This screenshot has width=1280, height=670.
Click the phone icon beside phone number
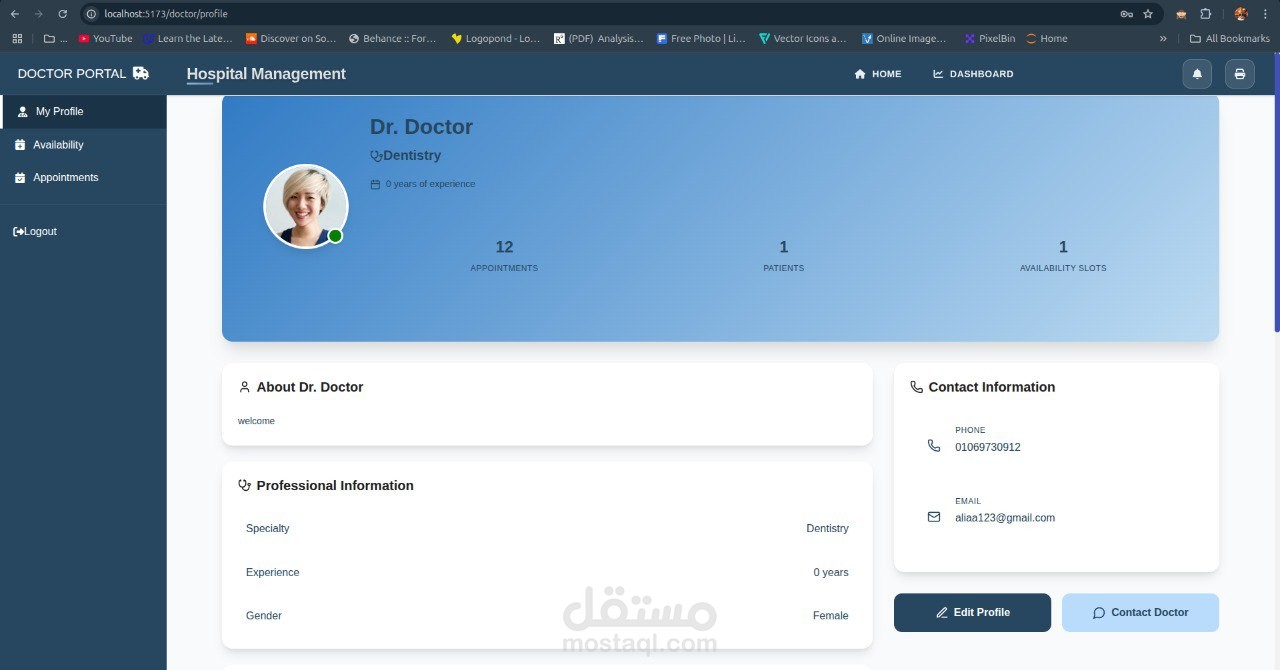tap(934, 446)
